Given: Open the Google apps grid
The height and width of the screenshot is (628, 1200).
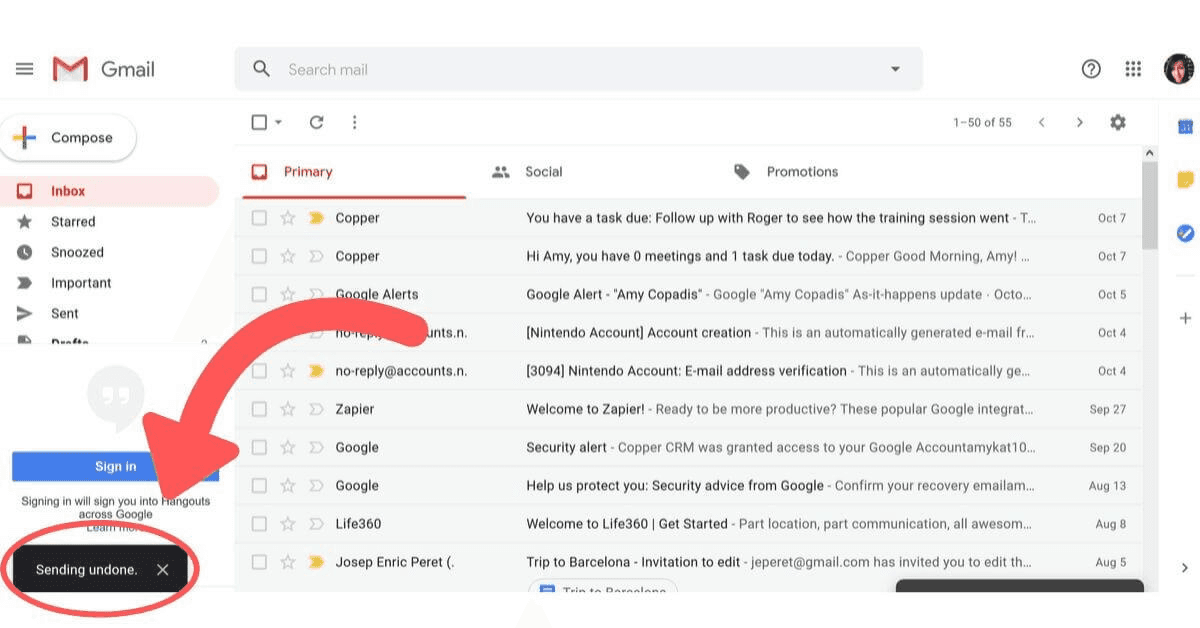Looking at the screenshot, I should tap(1133, 69).
